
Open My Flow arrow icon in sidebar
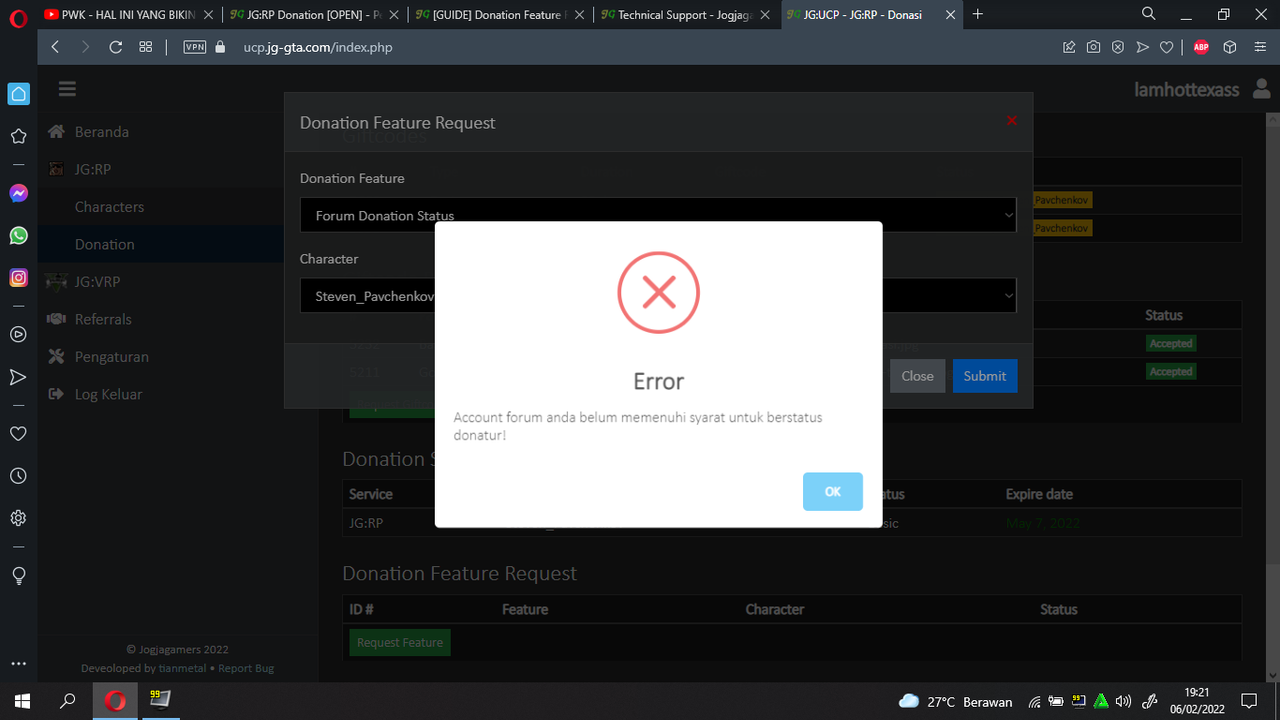coord(18,377)
